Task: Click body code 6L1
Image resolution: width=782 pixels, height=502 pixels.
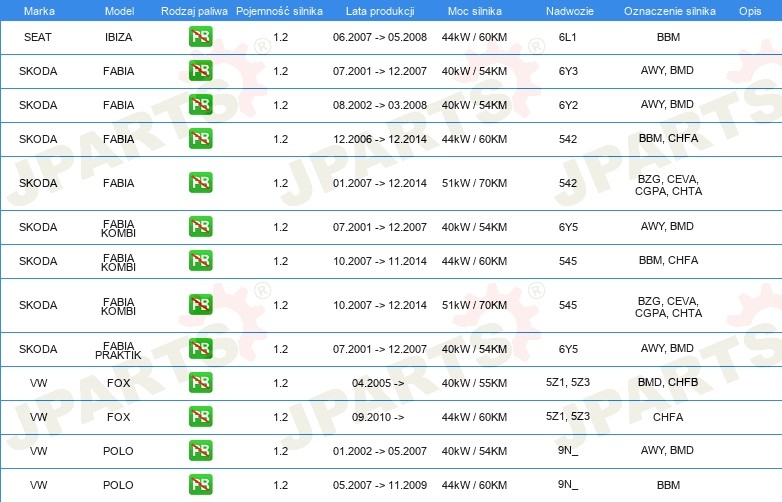Action: tap(568, 37)
